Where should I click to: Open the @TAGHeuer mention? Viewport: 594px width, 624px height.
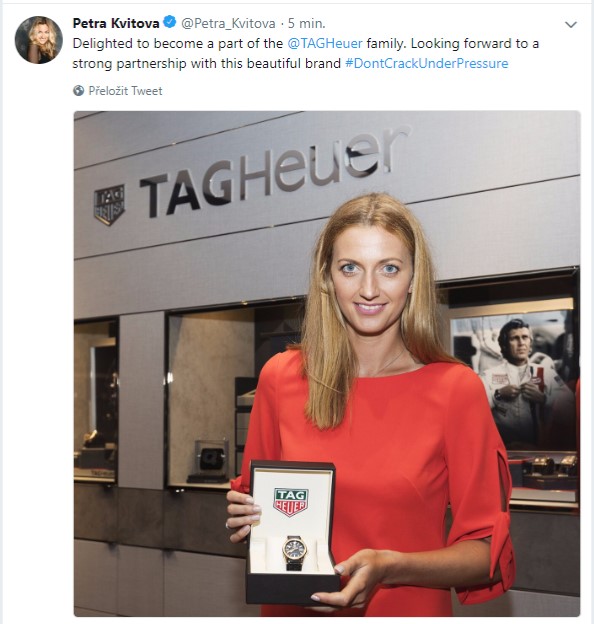pyautogui.click(x=325, y=43)
